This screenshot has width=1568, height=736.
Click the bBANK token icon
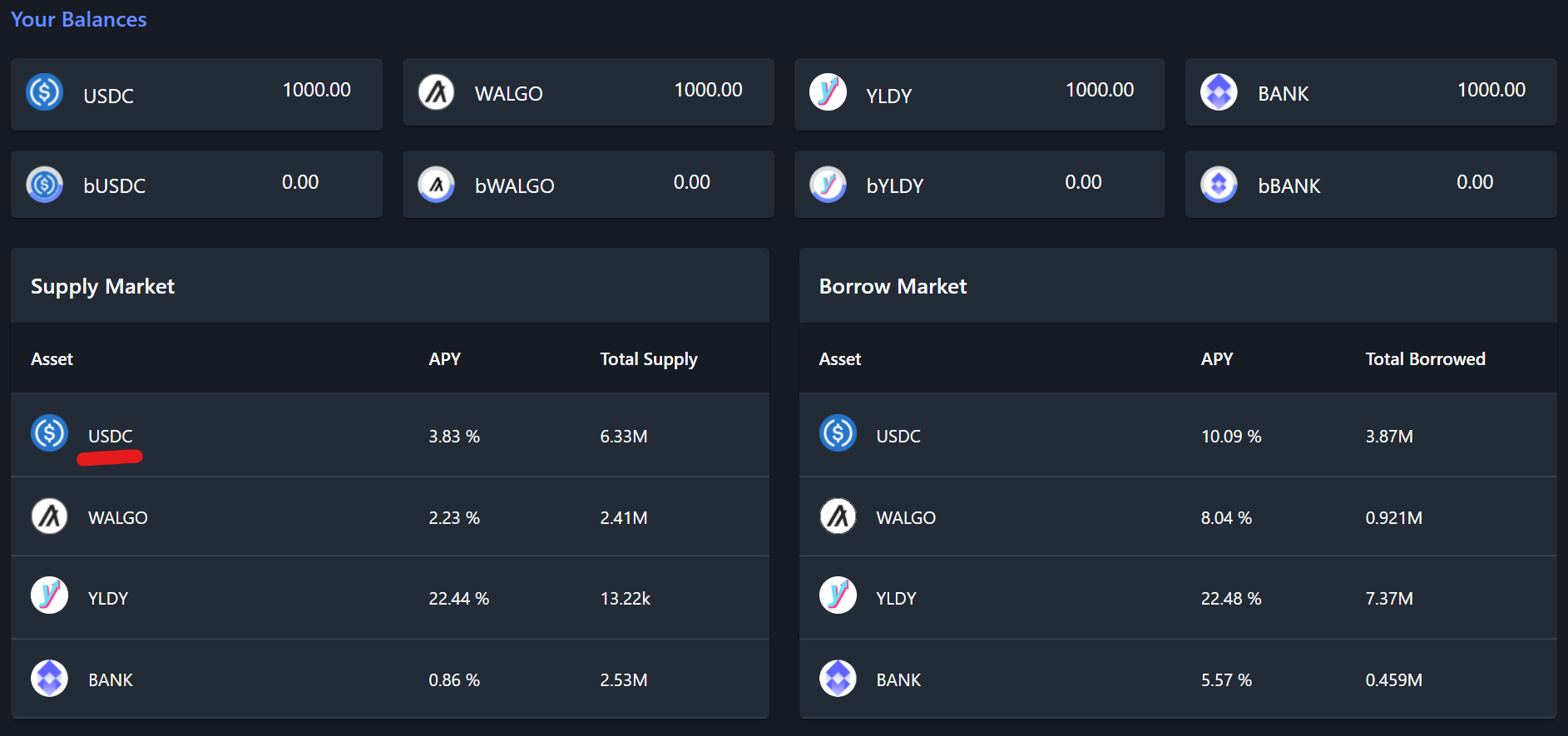point(1219,185)
